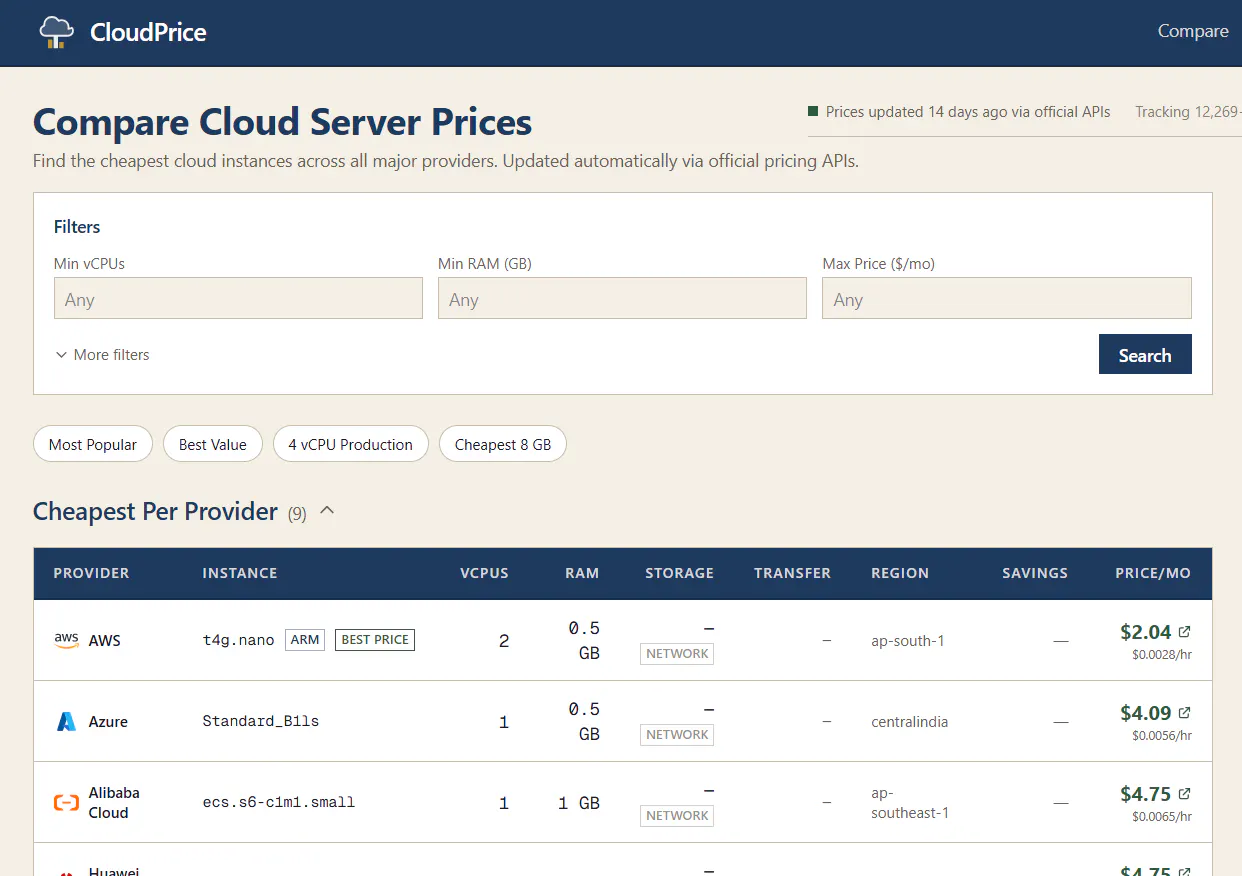1242x876 pixels.
Task: Click the ecs.s6-c1m1.small instance name
Action: point(279,802)
